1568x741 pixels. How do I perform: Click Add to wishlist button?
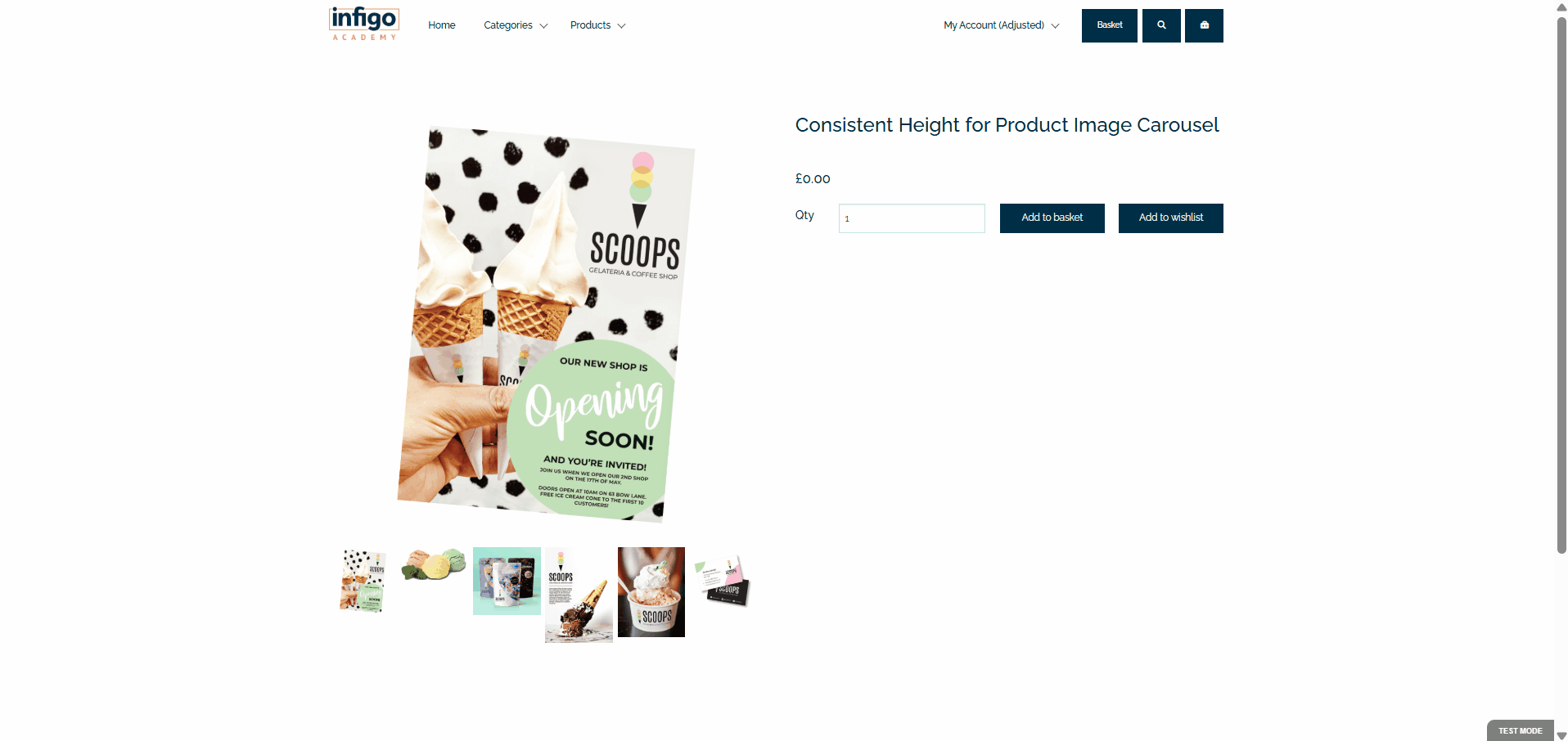tap(1171, 218)
